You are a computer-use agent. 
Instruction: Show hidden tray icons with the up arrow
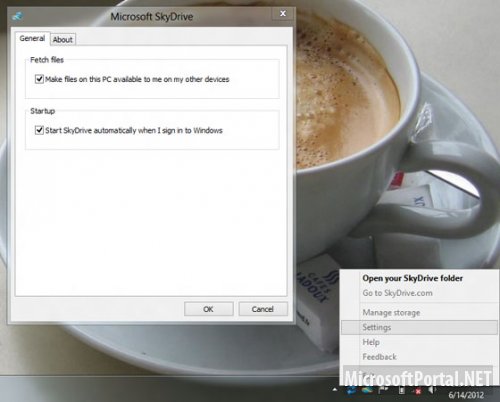(335, 390)
